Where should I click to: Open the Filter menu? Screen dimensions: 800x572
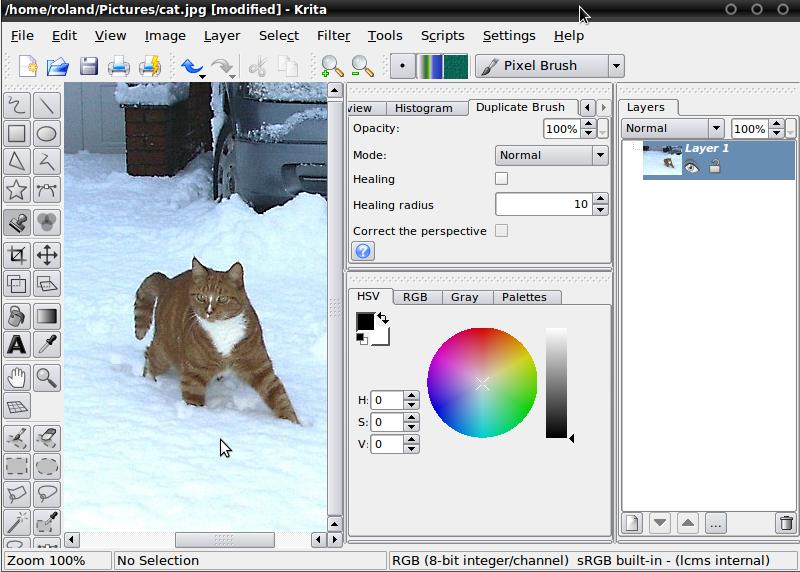[333, 35]
